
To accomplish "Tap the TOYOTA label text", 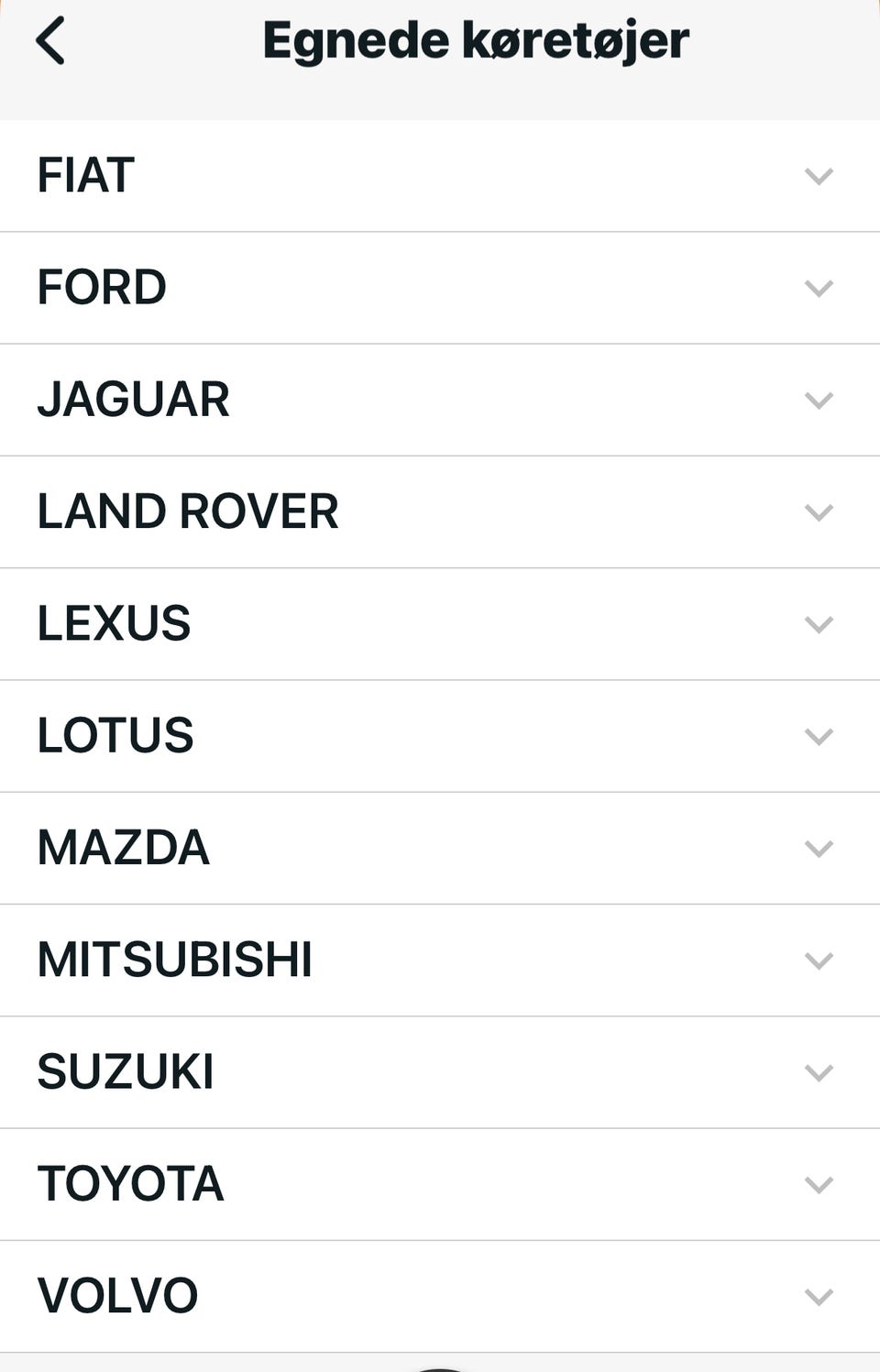I will click(130, 1184).
